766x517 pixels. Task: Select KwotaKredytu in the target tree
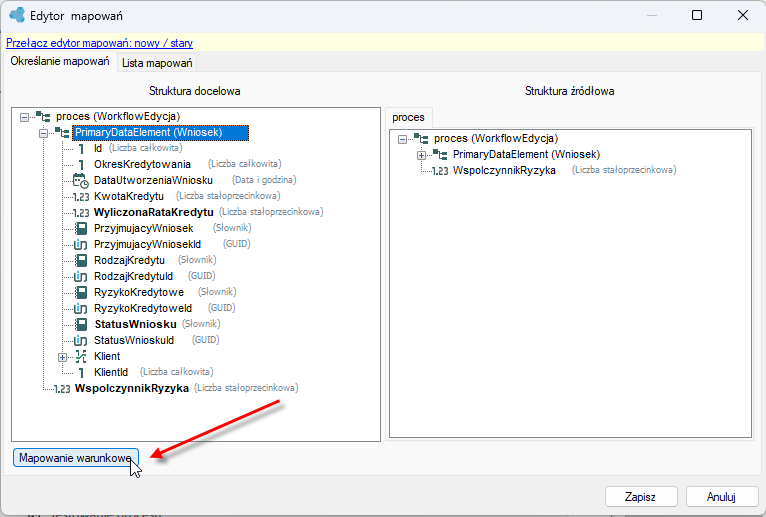point(129,196)
